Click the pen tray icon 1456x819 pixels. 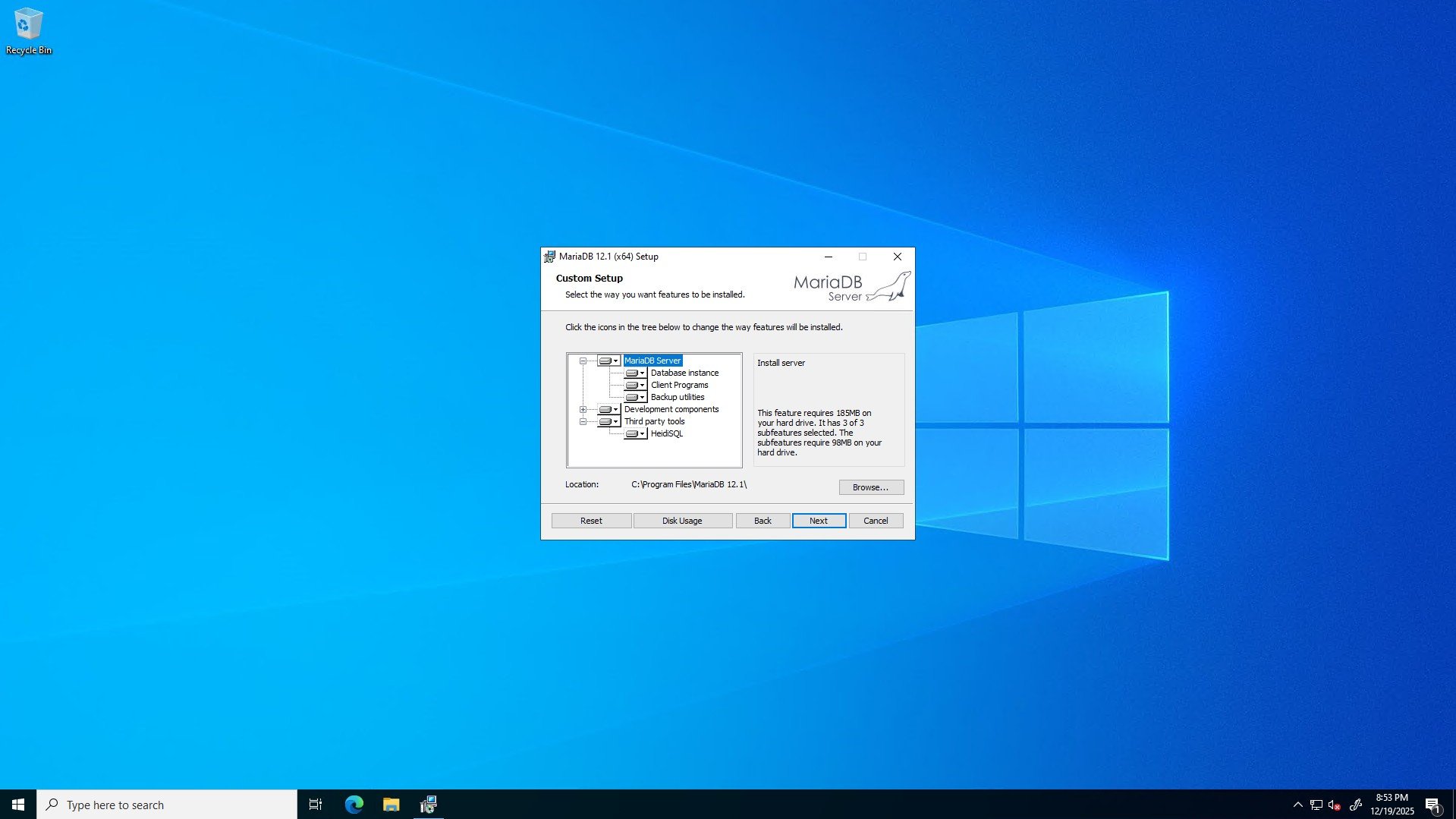pyautogui.click(x=1356, y=805)
